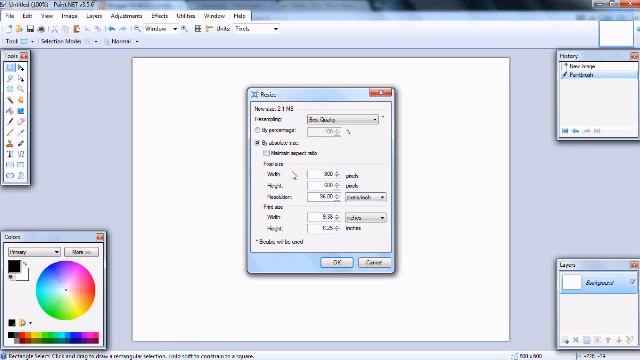The width and height of the screenshot is (640, 360).
Task: Open the Normal blending dropdown arrow
Action: pyautogui.click(x=137, y=42)
